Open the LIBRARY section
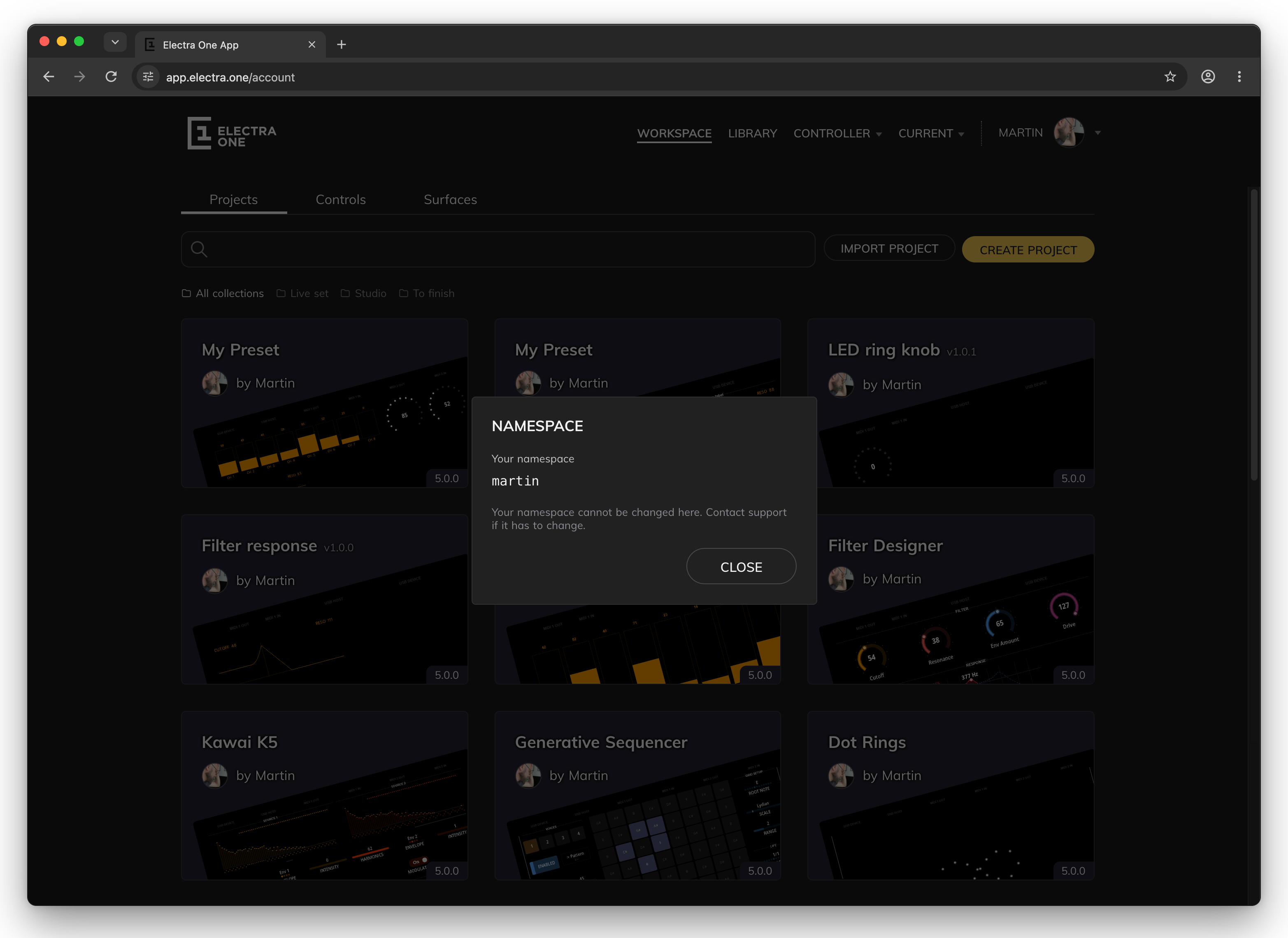The height and width of the screenshot is (938, 1288). pyautogui.click(x=752, y=133)
